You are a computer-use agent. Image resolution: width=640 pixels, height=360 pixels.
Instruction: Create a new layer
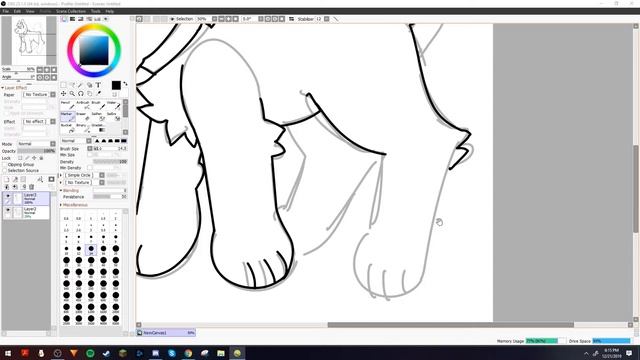point(7,180)
